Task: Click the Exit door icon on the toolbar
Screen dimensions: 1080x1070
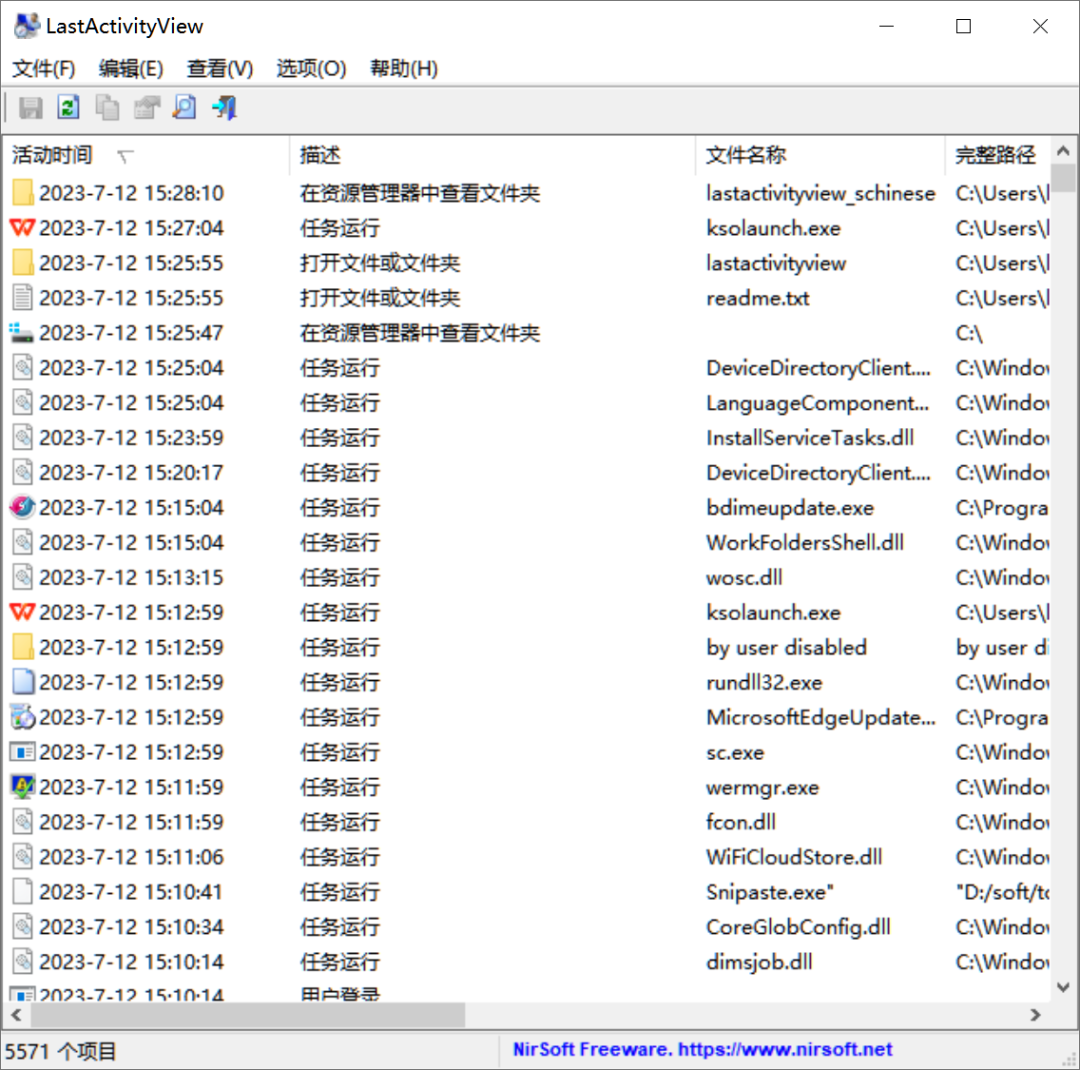Action: tap(223, 107)
